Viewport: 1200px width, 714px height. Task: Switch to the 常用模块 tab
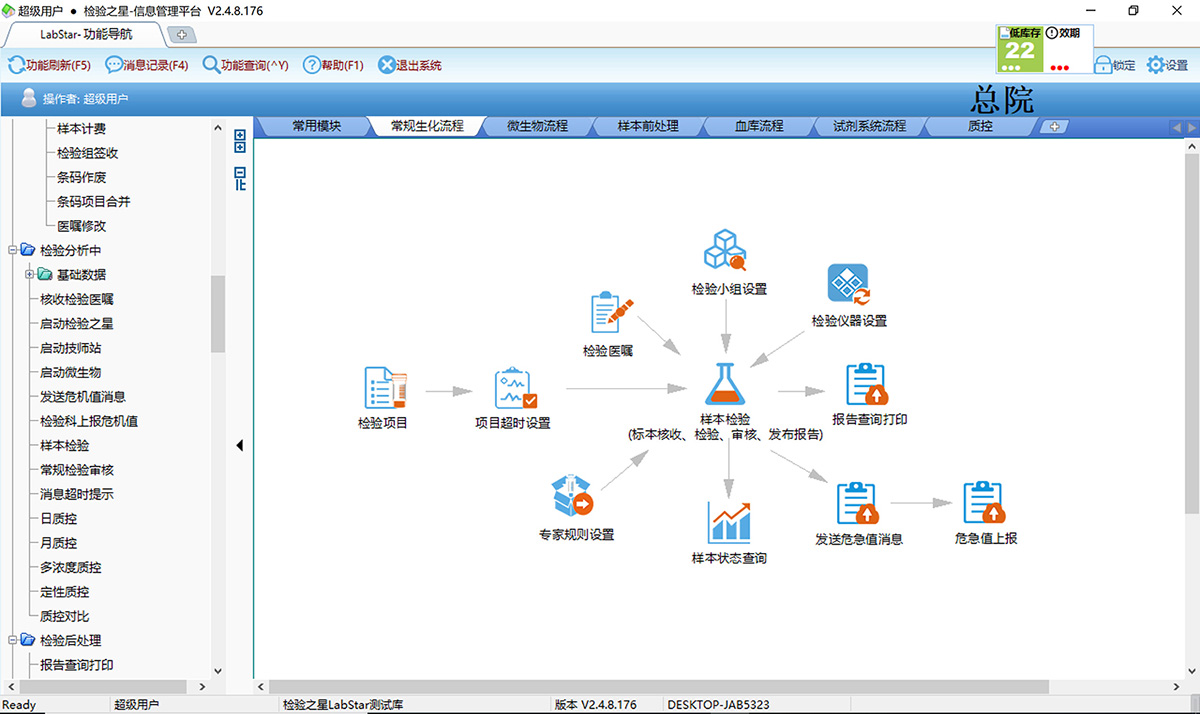[x=316, y=126]
